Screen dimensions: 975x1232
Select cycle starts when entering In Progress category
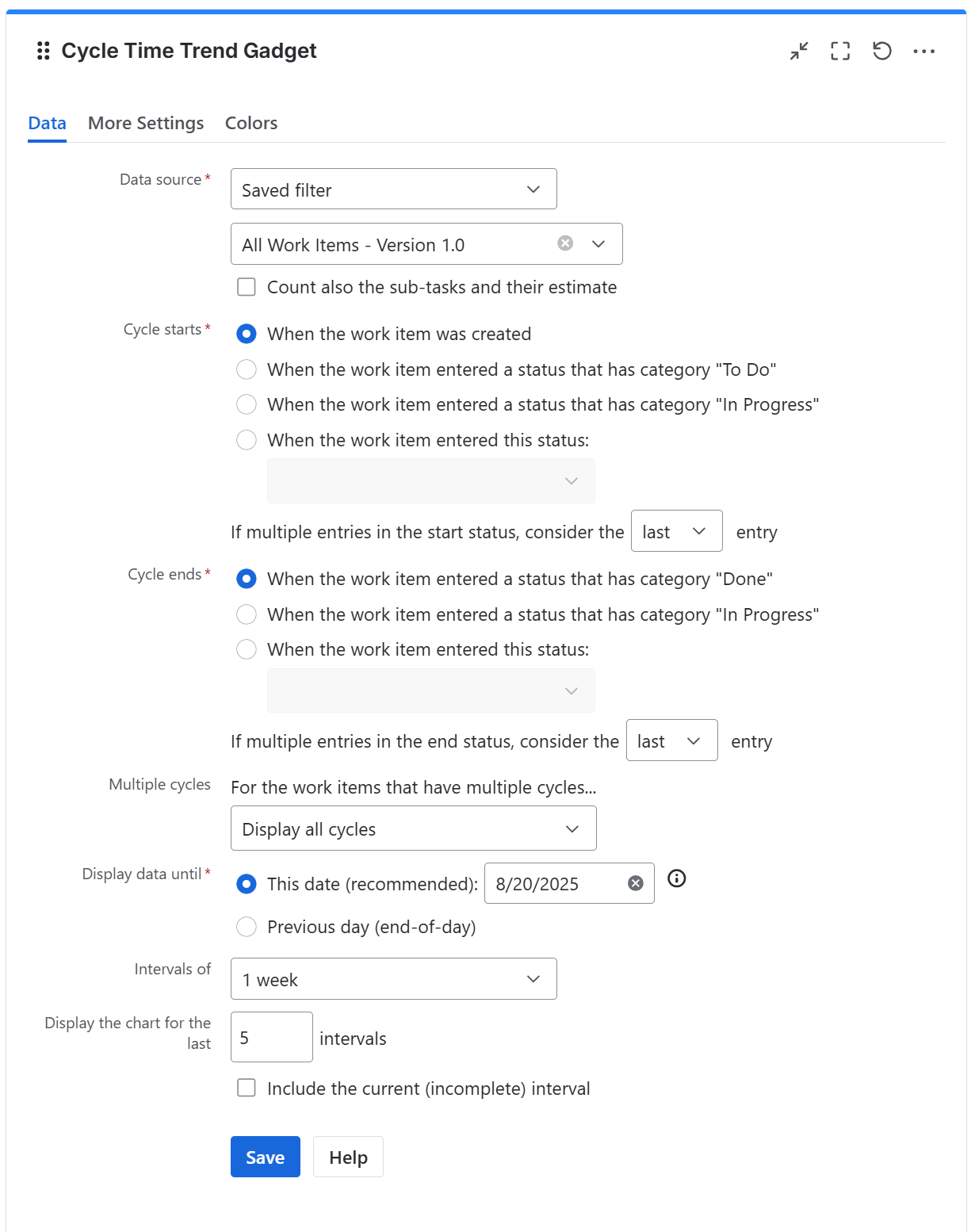(247, 404)
